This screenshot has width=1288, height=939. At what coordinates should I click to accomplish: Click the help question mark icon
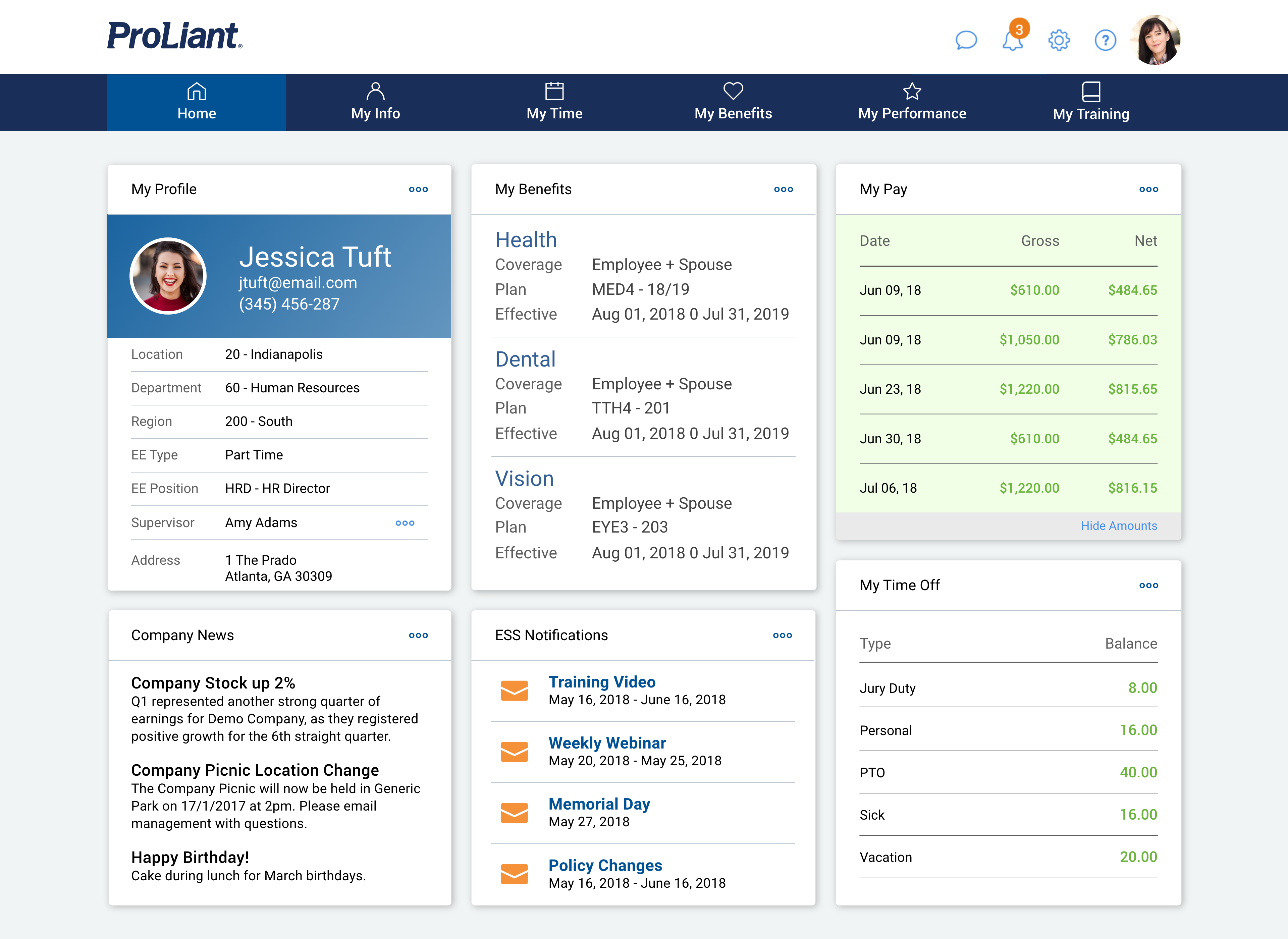click(x=1105, y=40)
